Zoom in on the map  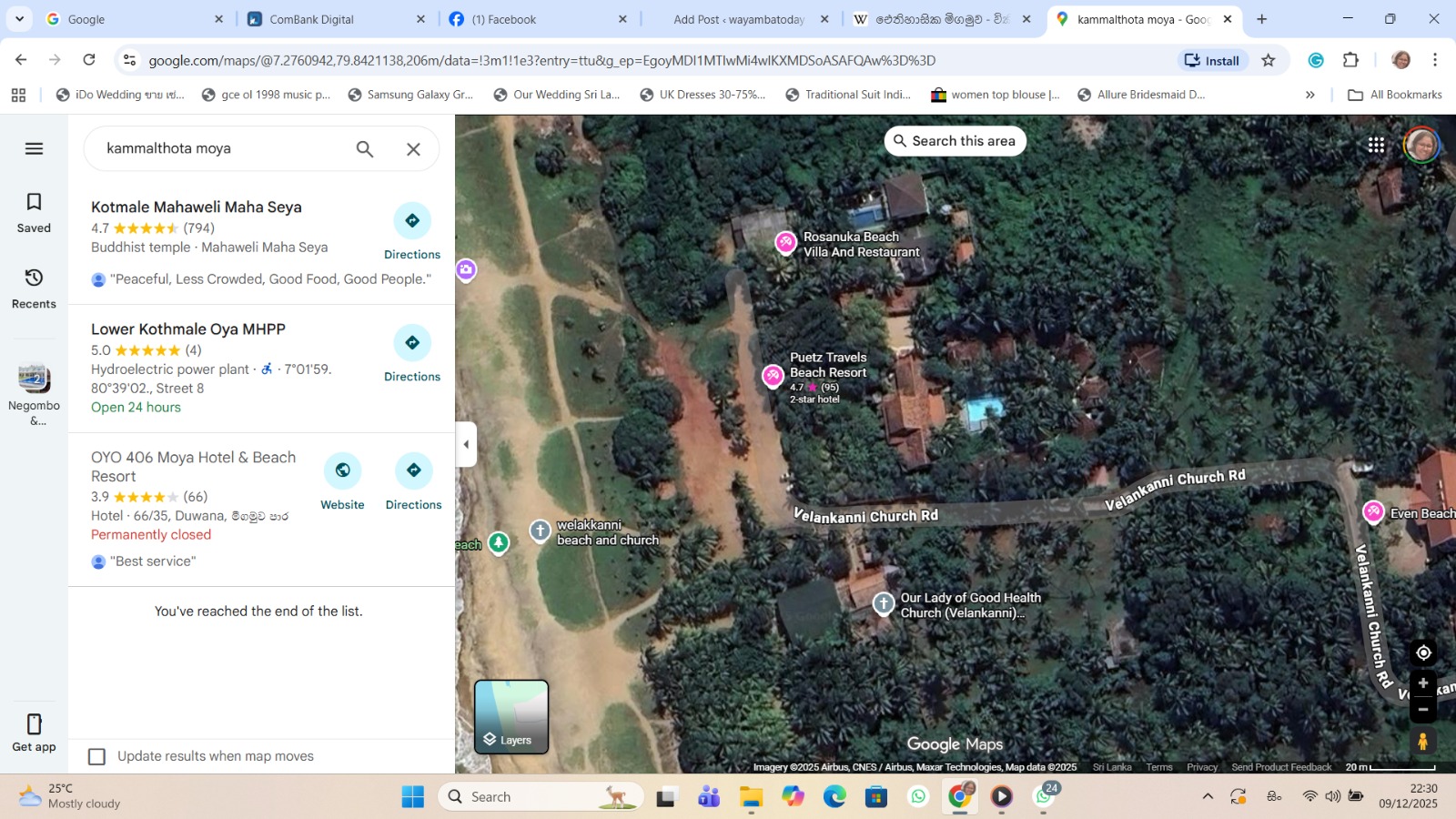[1423, 683]
